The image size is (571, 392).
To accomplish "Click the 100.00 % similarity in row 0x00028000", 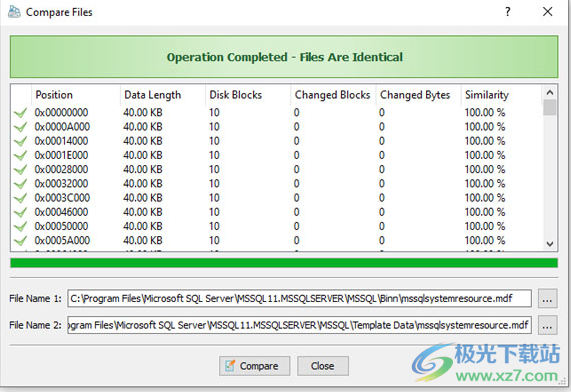I will pyautogui.click(x=485, y=169).
